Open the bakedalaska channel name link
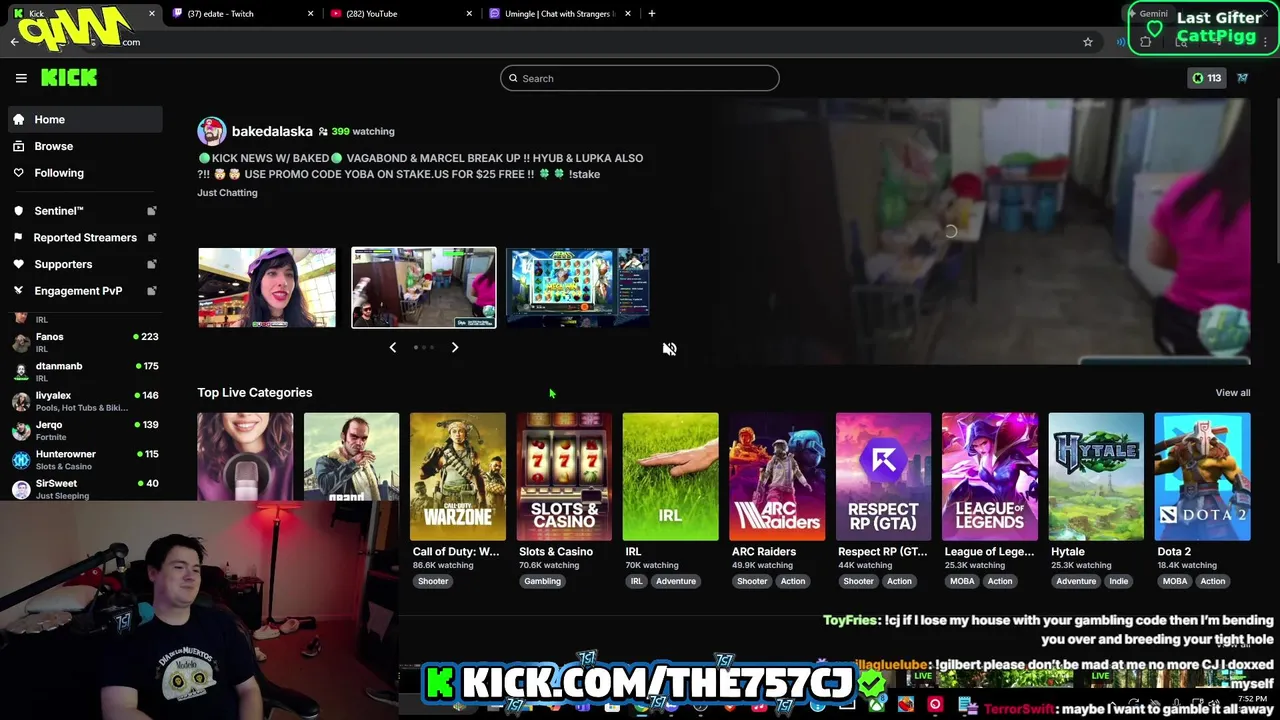 pos(272,131)
